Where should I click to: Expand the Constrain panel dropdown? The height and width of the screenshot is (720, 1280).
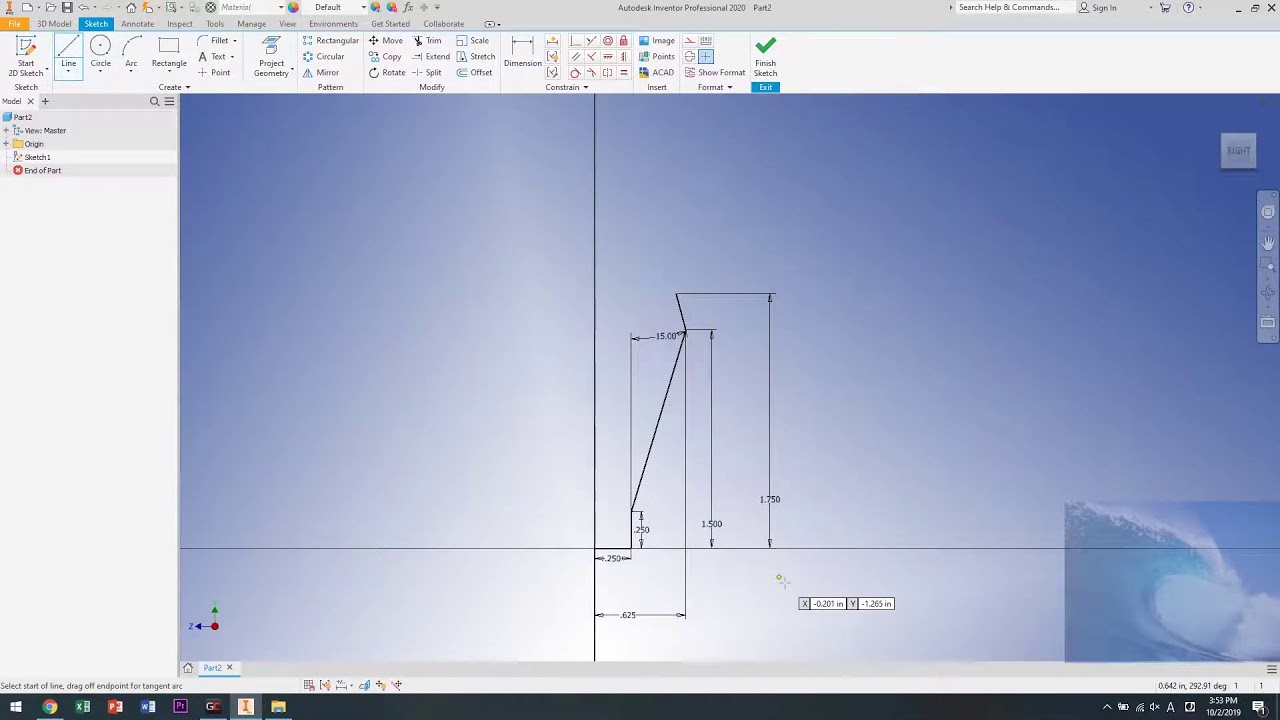click(567, 87)
